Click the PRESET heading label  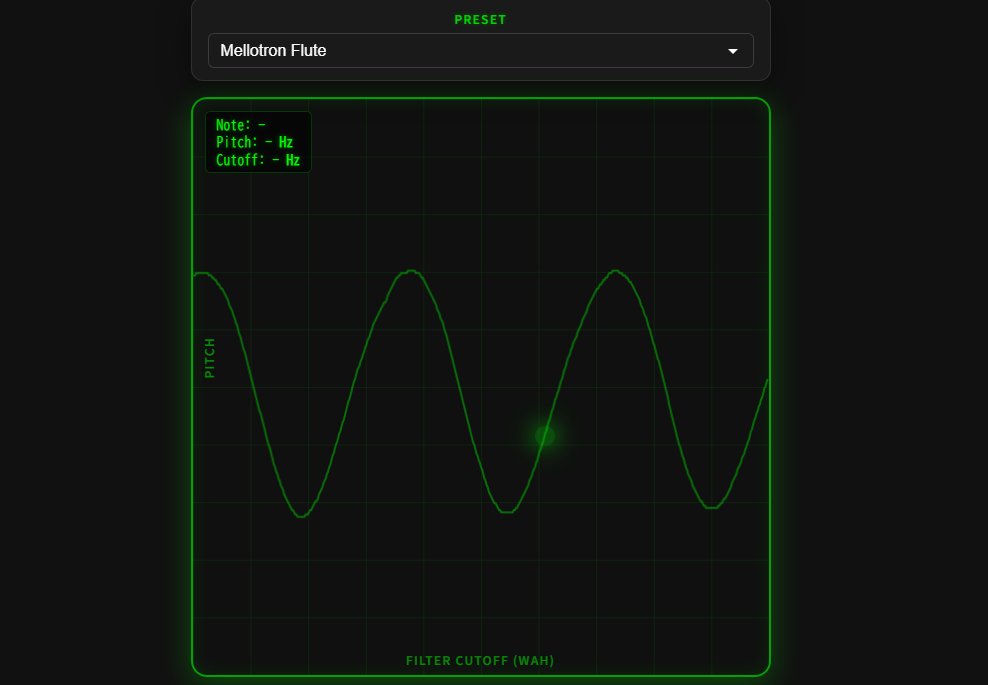(x=480, y=20)
